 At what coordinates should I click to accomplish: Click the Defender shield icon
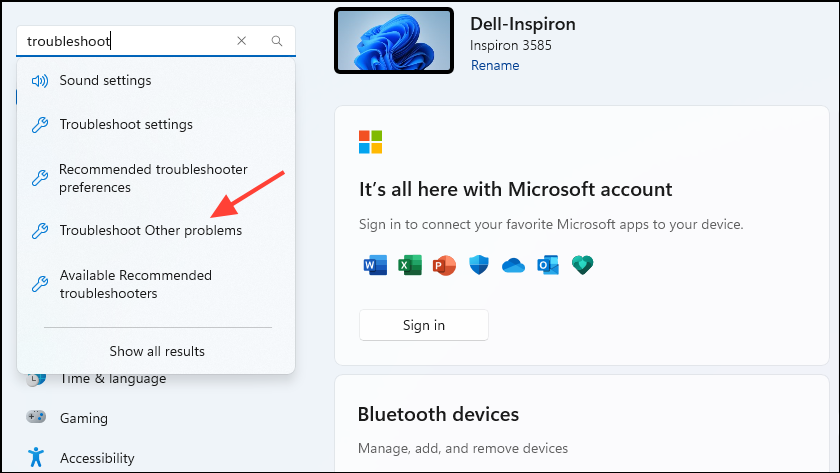point(479,265)
